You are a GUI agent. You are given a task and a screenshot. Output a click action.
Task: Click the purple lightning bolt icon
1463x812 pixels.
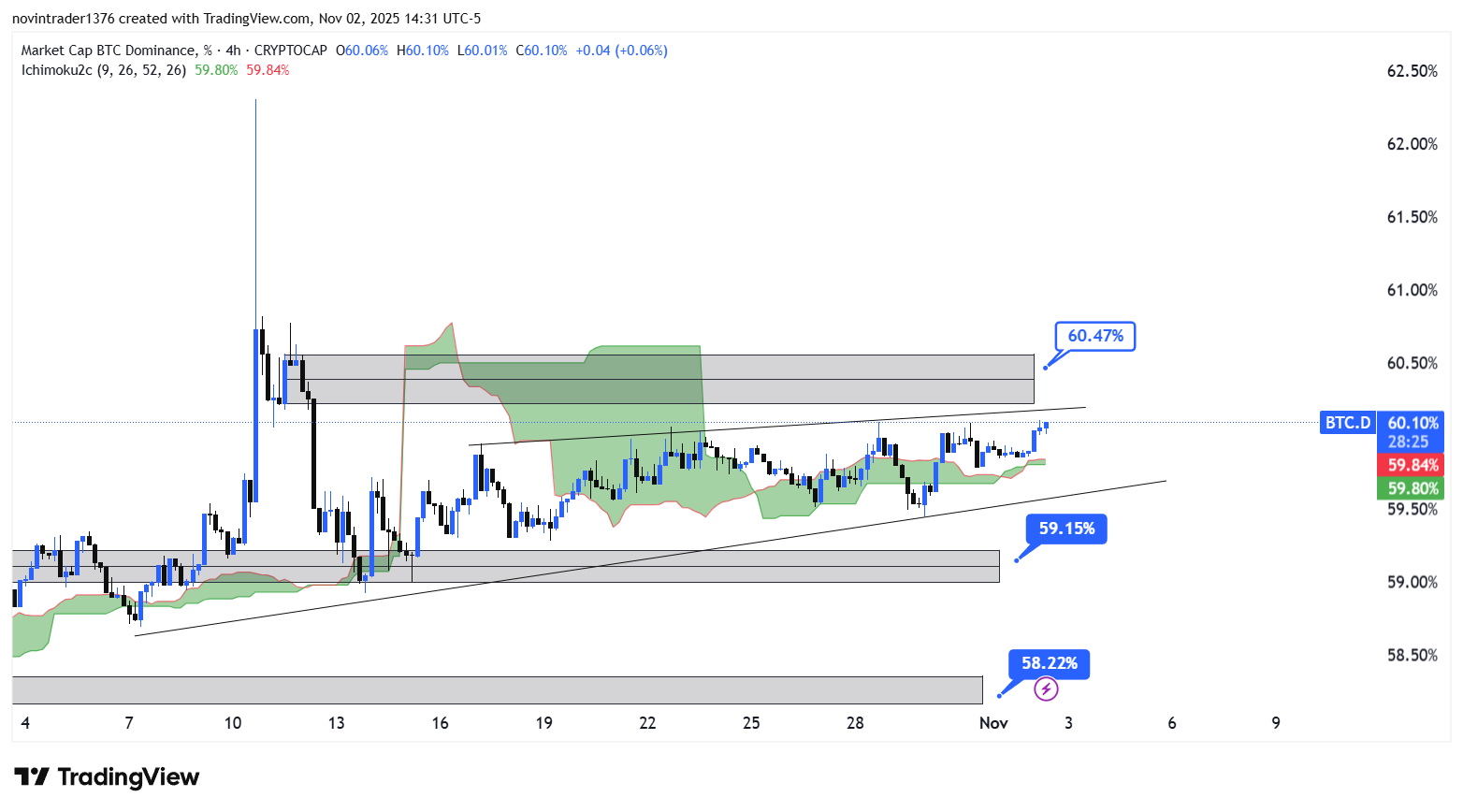tap(1046, 689)
